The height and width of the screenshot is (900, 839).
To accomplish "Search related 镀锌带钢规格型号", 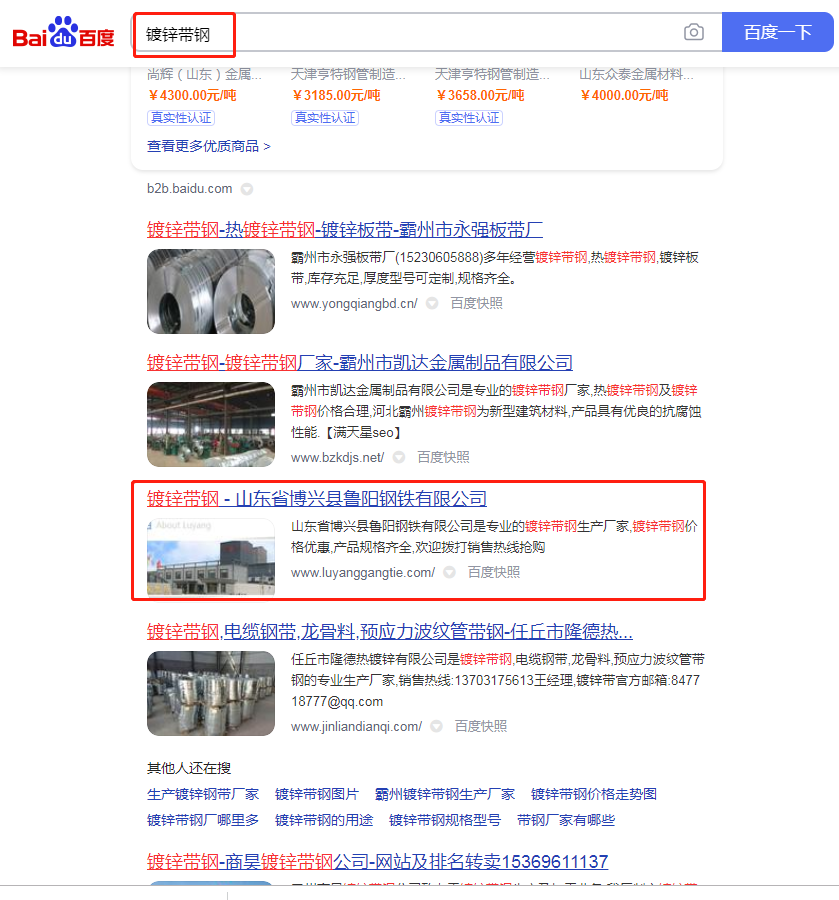I will (445, 820).
